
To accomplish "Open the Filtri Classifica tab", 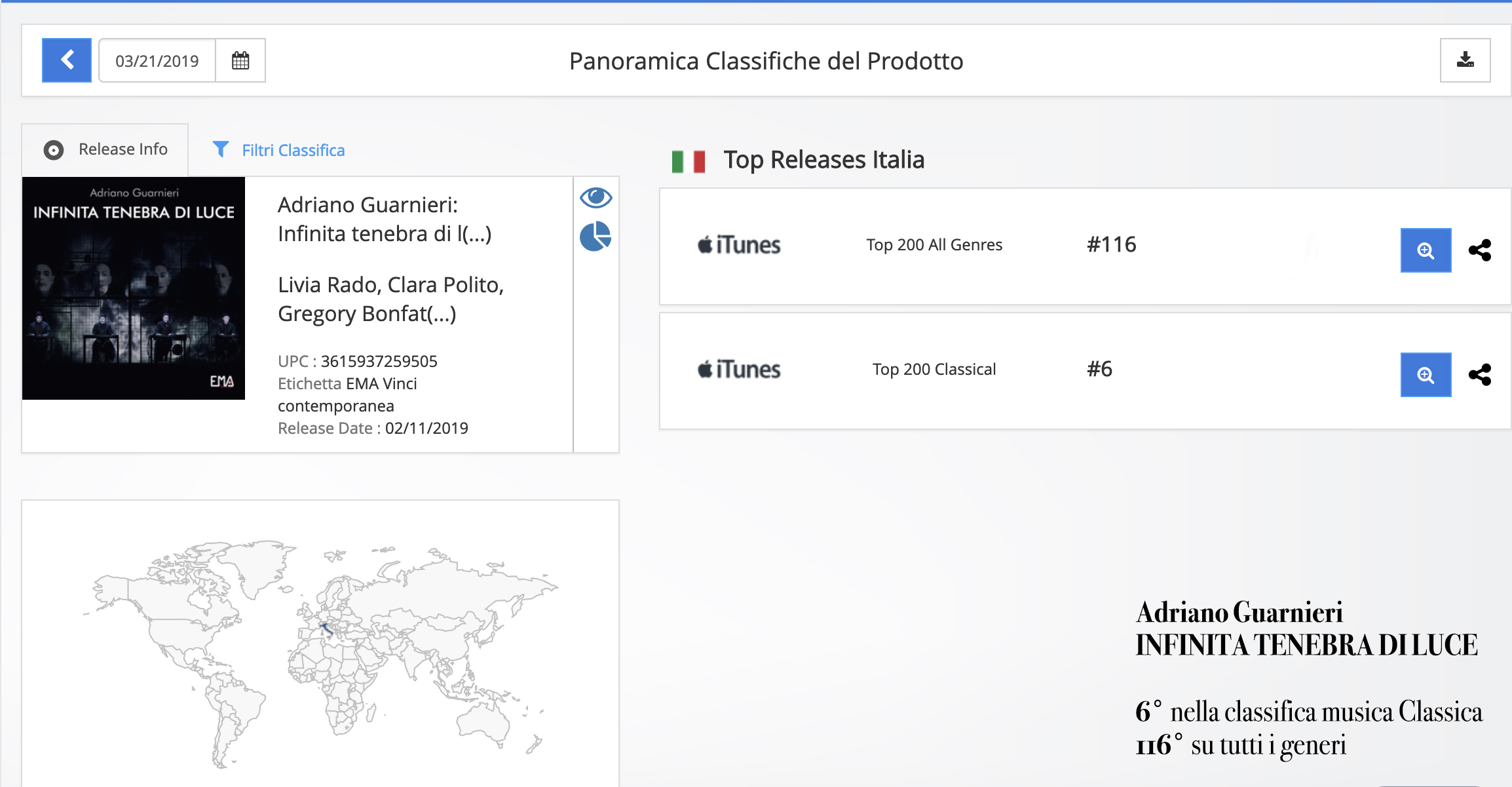I will [x=278, y=150].
